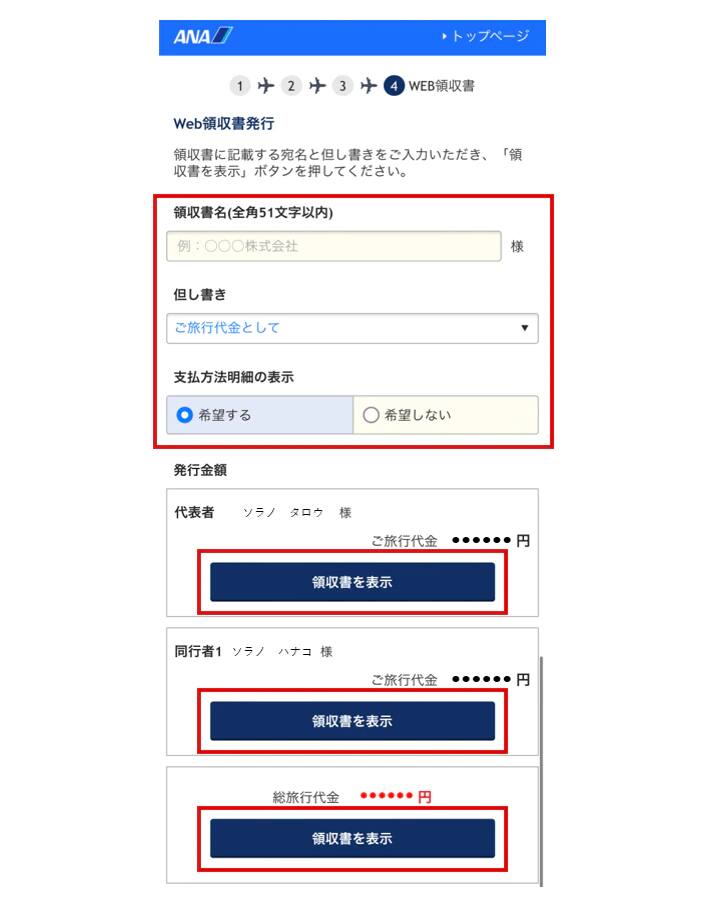Select step 2 circle in progress bar
Viewport: 706px width, 905px height.
(x=291, y=86)
